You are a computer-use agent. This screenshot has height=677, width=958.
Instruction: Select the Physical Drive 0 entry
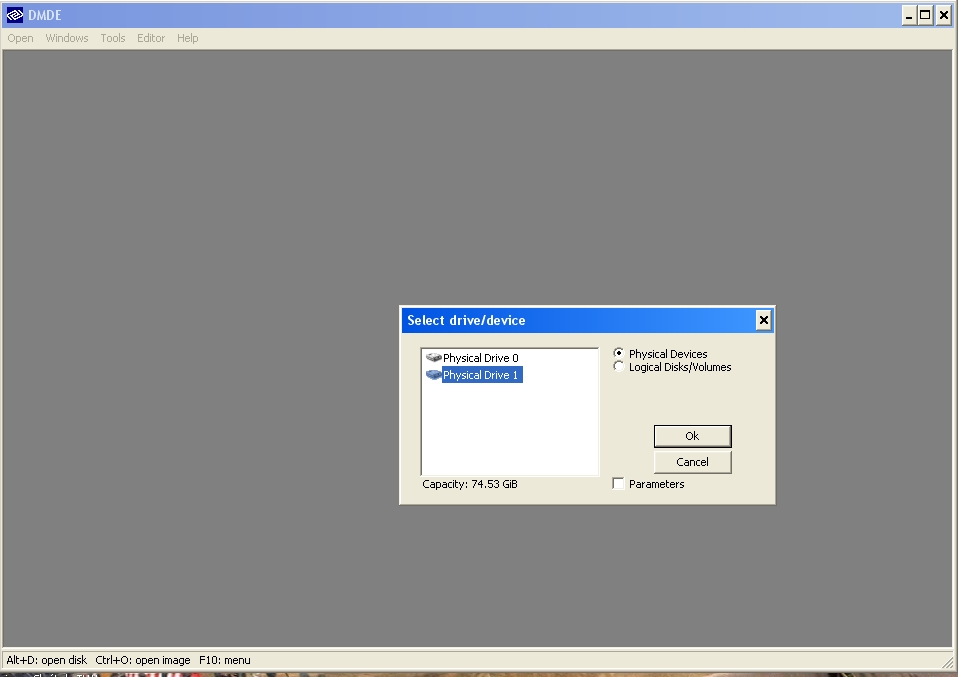pyautogui.click(x=480, y=358)
